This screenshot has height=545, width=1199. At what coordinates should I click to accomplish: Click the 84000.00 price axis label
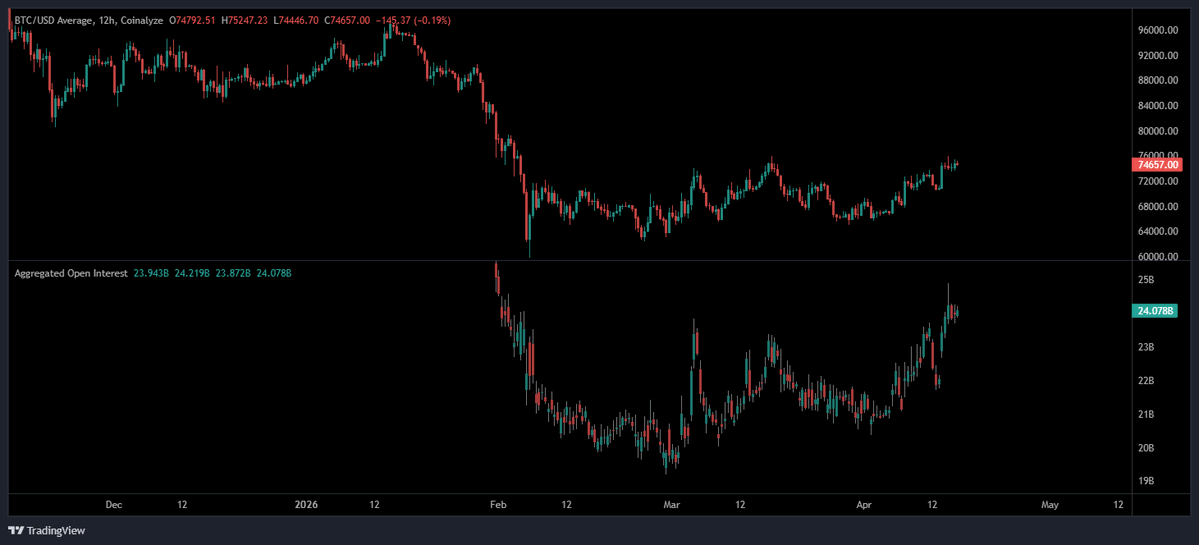pyautogui.click(x=1156, y=106)
